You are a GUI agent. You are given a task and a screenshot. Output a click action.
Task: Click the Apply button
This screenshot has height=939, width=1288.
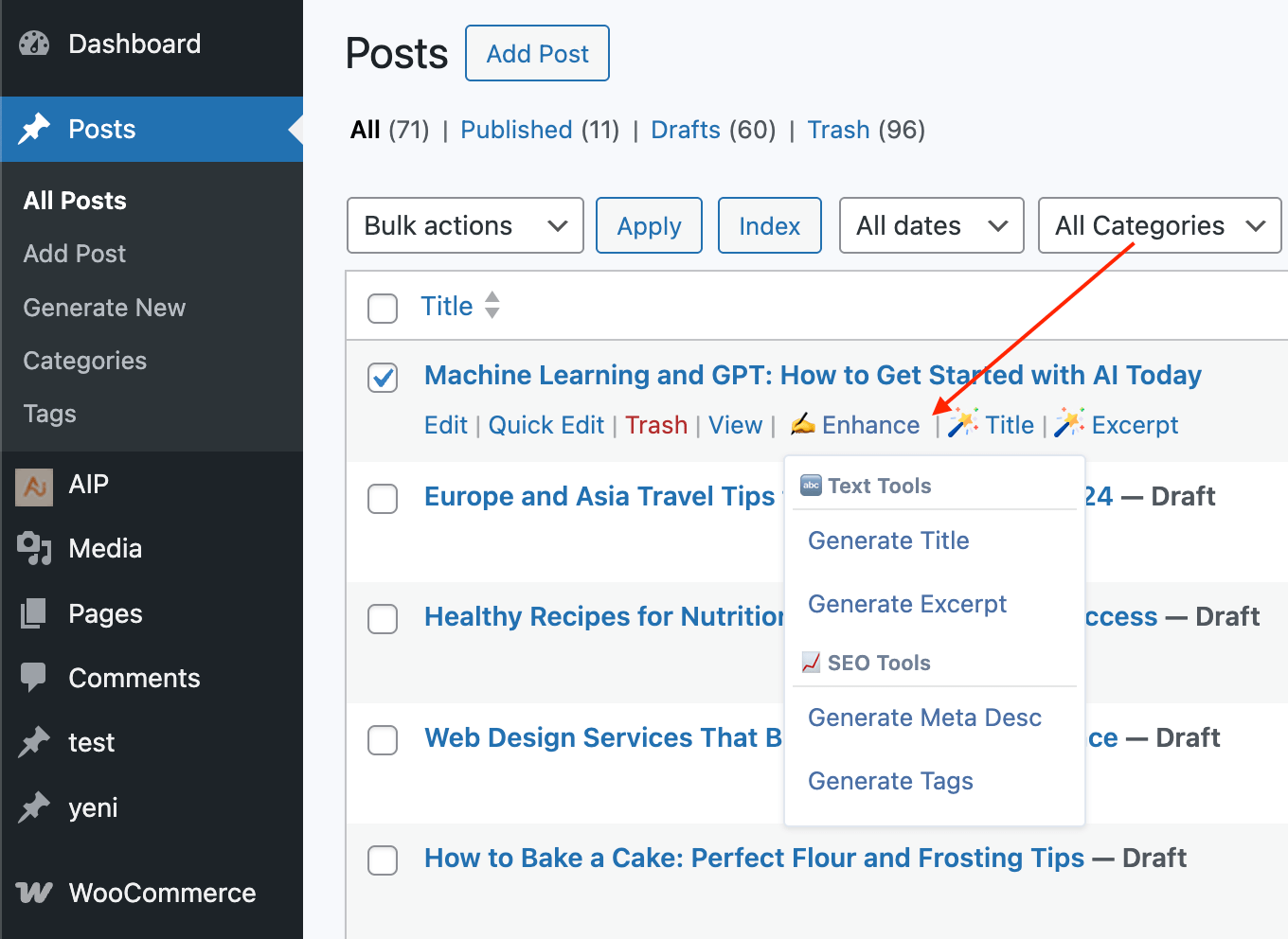click(x=649, y=225)
